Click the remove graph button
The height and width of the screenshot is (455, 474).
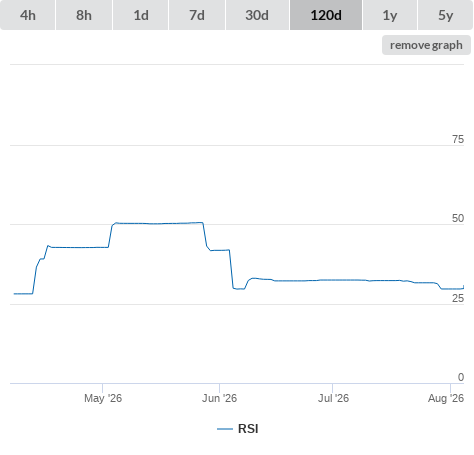coord(426,45)
